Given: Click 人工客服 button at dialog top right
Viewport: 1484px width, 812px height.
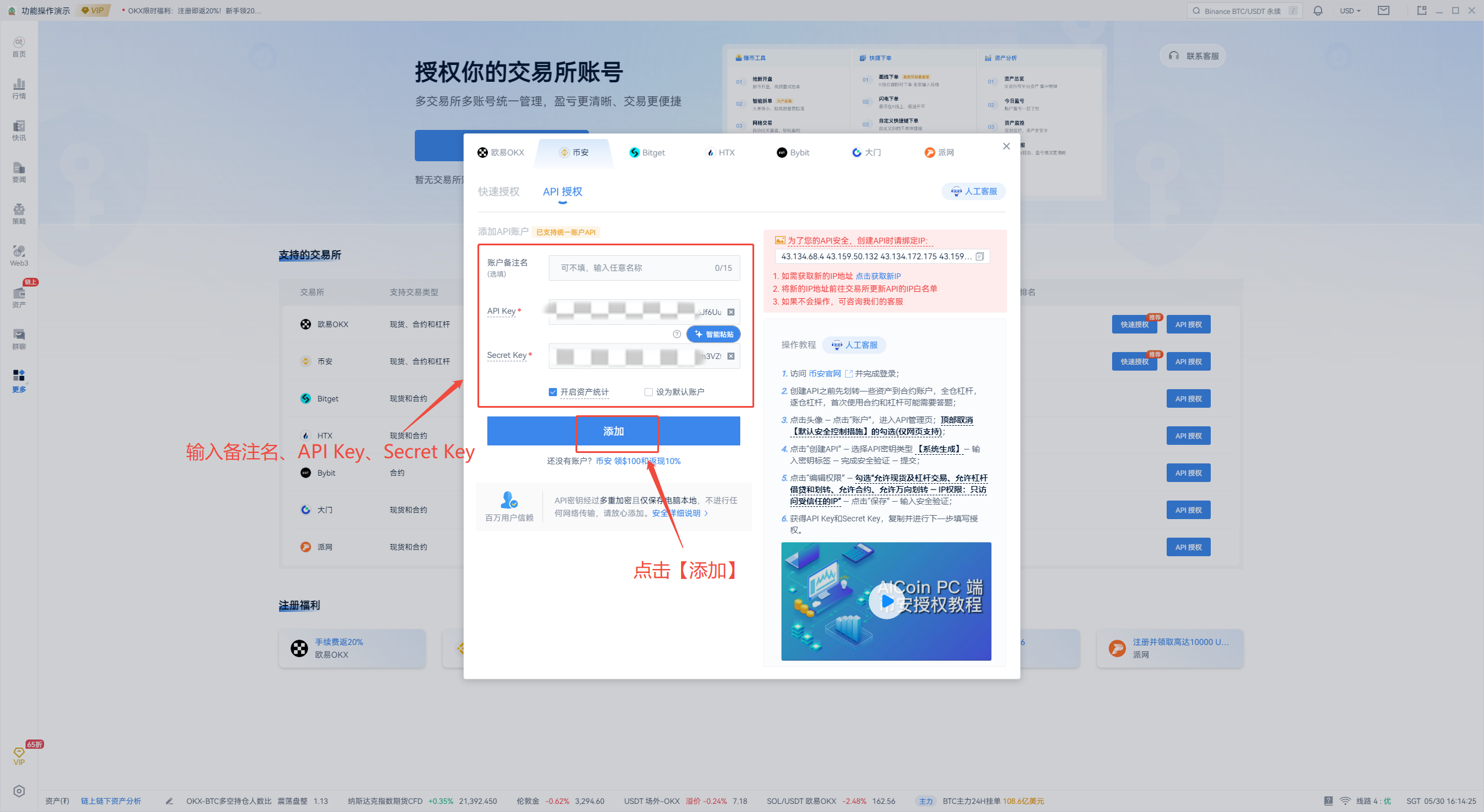Looking at the screenshot, I should 974,191.
